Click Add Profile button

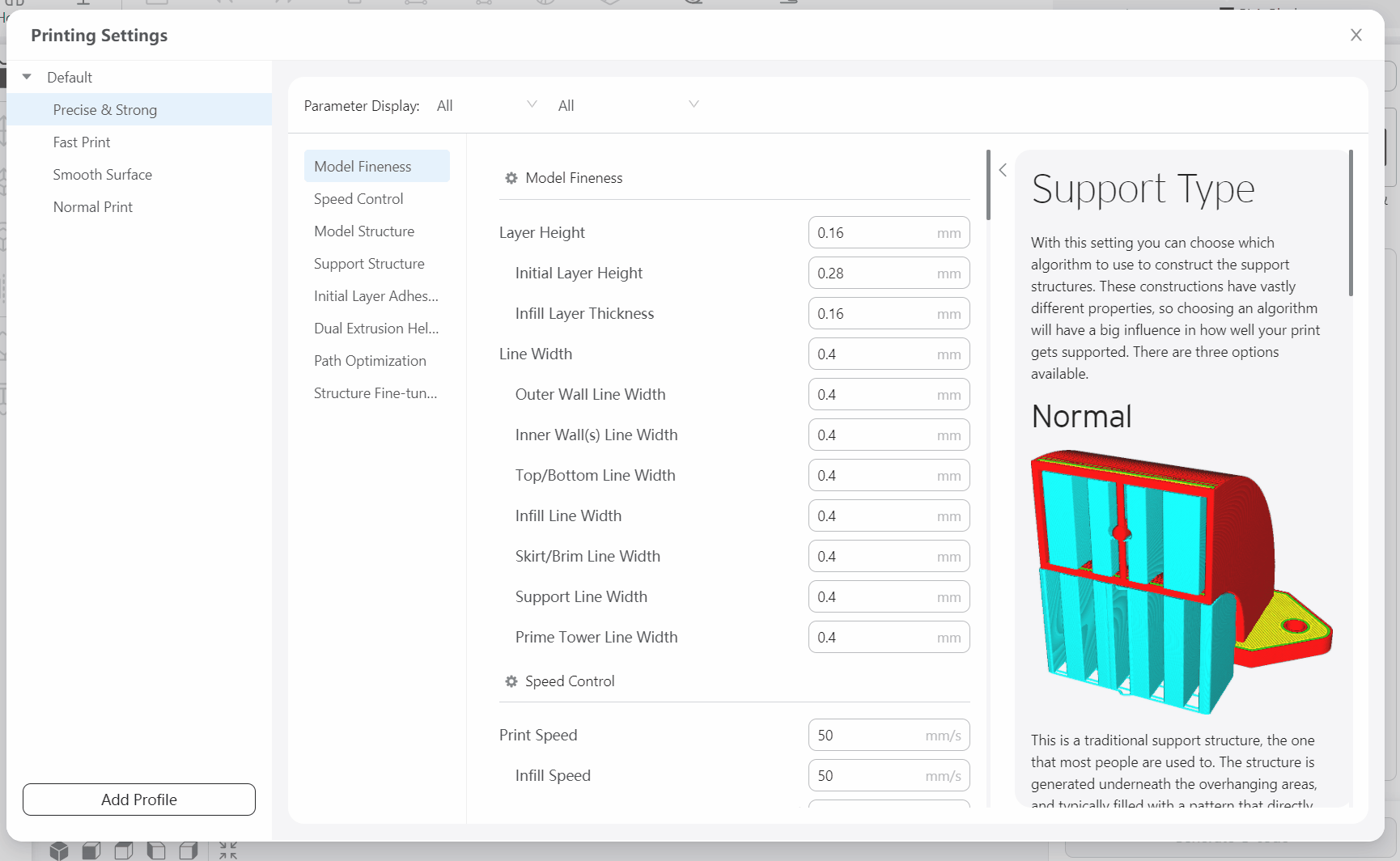[x=139, y=799]
